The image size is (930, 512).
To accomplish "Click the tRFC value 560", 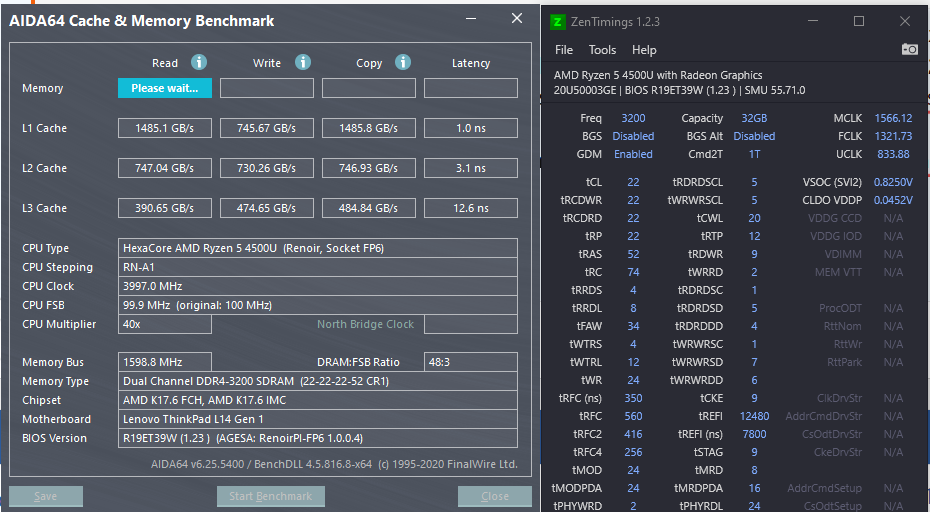I will tap(633, 416).
